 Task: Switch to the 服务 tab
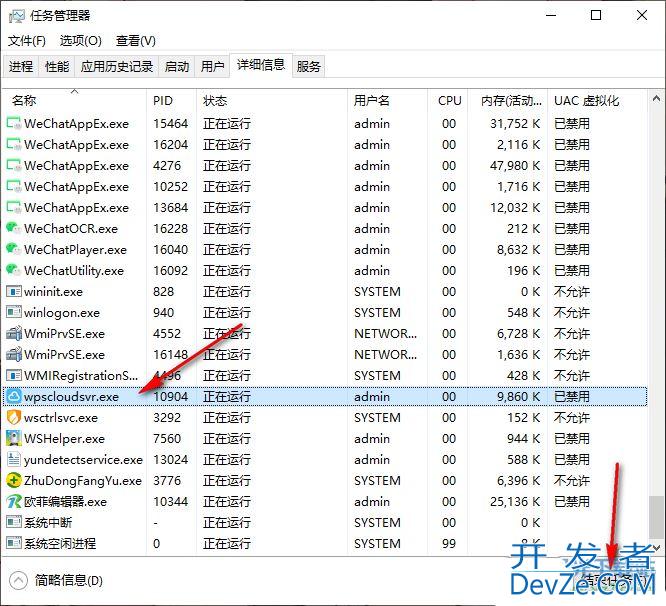(308, 67)
